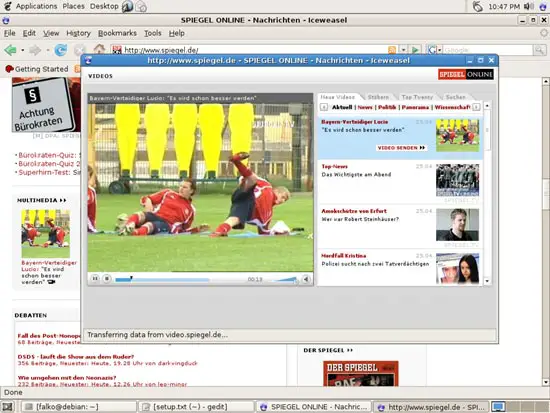
Task: Click the Forward arrow in the main browser
Action: (35, 50)
